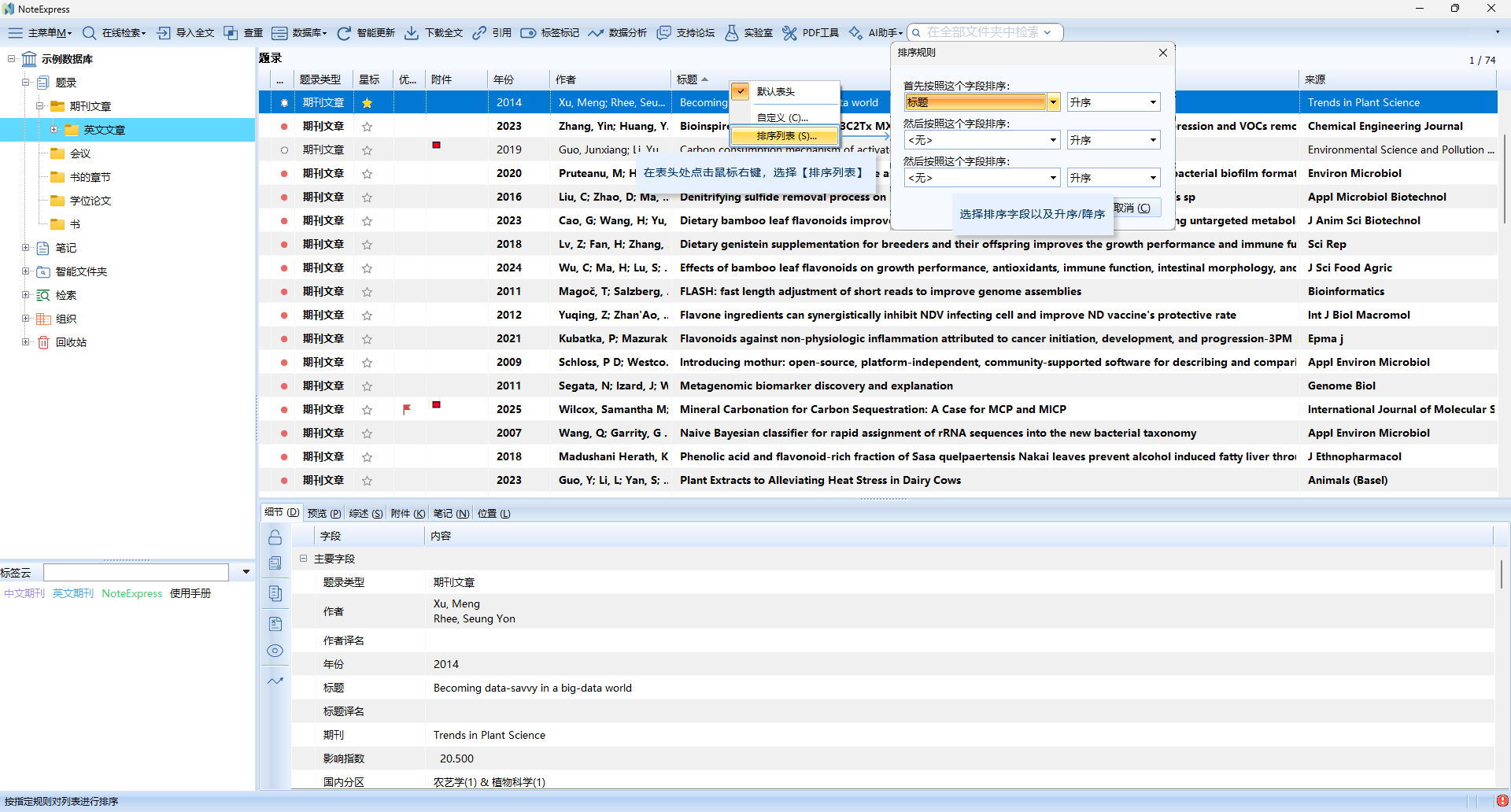The width and height of the screenshot is (1511, 812).
Task: Close the 排序规则 dialog
Action: 1163,53
